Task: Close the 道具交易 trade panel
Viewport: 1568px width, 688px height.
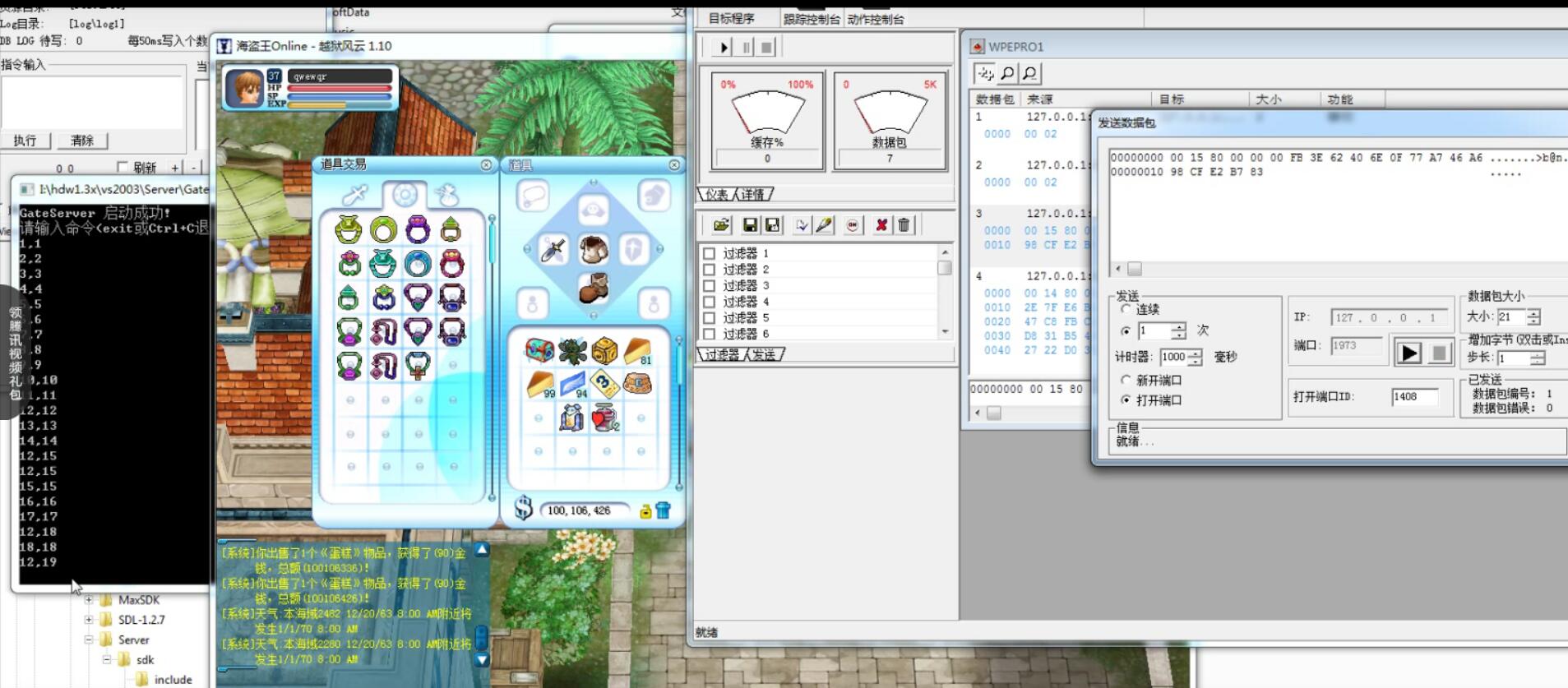Action: (x=487, y=165)
